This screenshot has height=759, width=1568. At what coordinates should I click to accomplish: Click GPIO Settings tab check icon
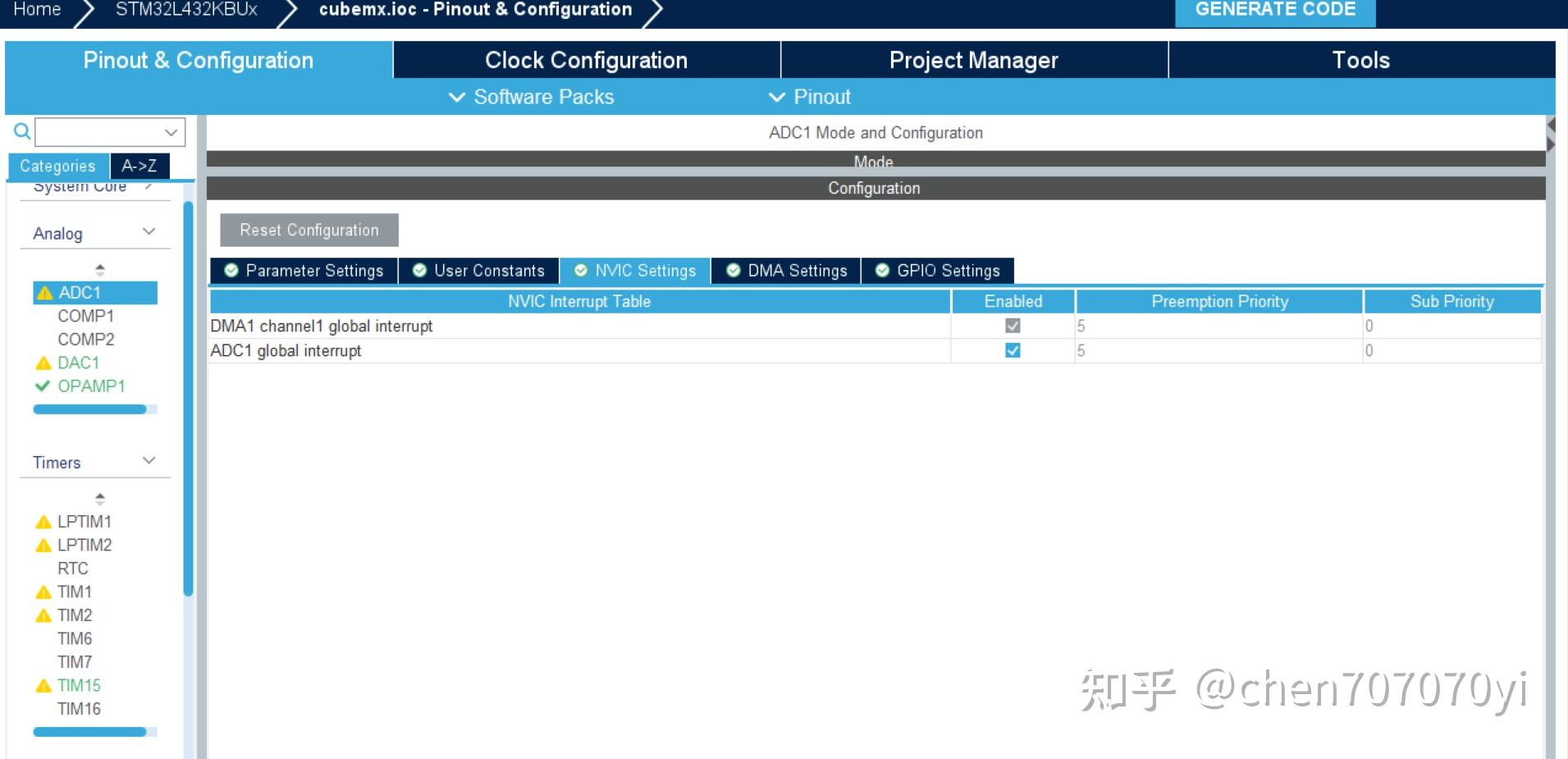tap(883, 270)
